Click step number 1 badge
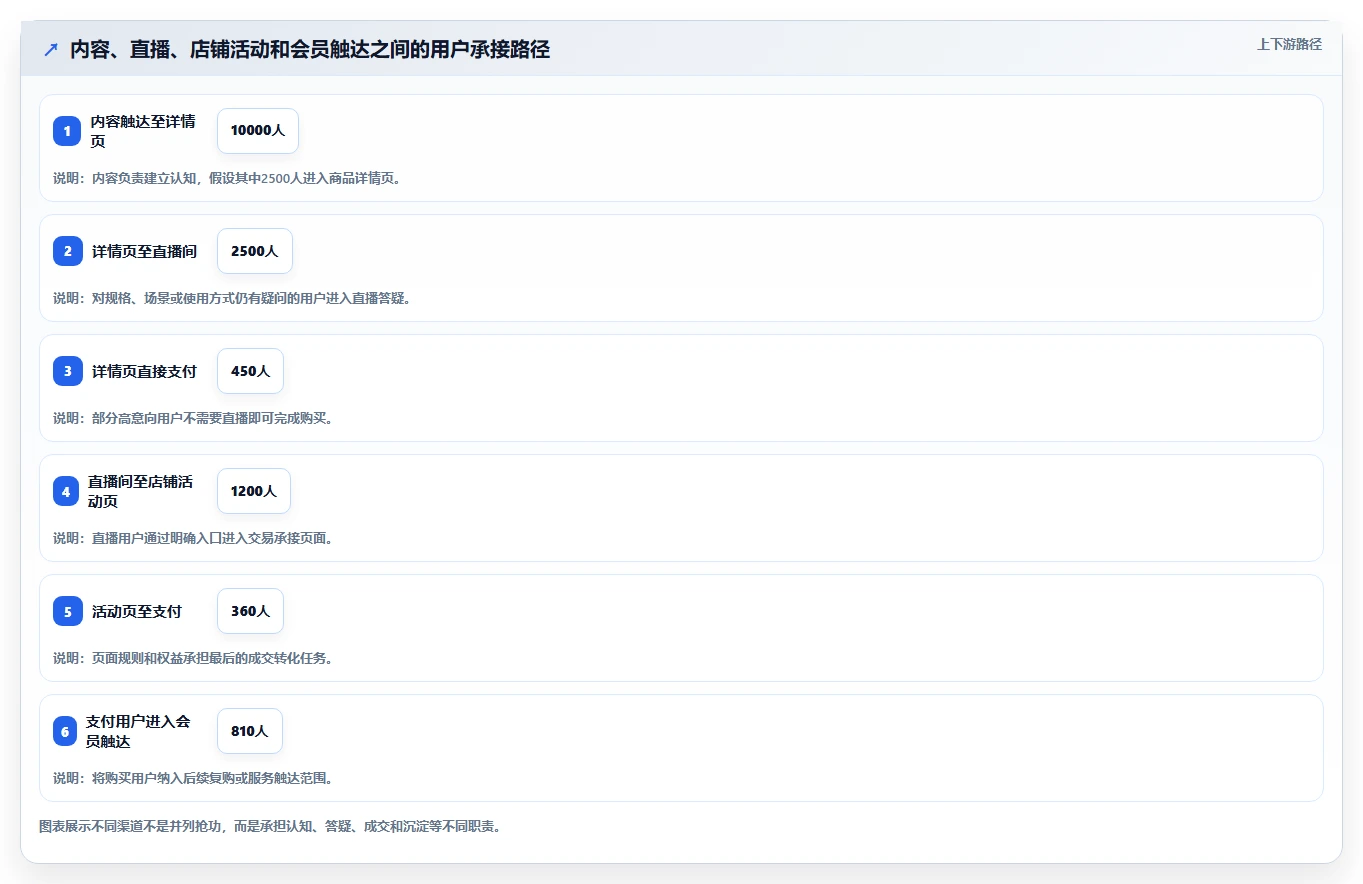The image size is (1363, 884). 67,131
